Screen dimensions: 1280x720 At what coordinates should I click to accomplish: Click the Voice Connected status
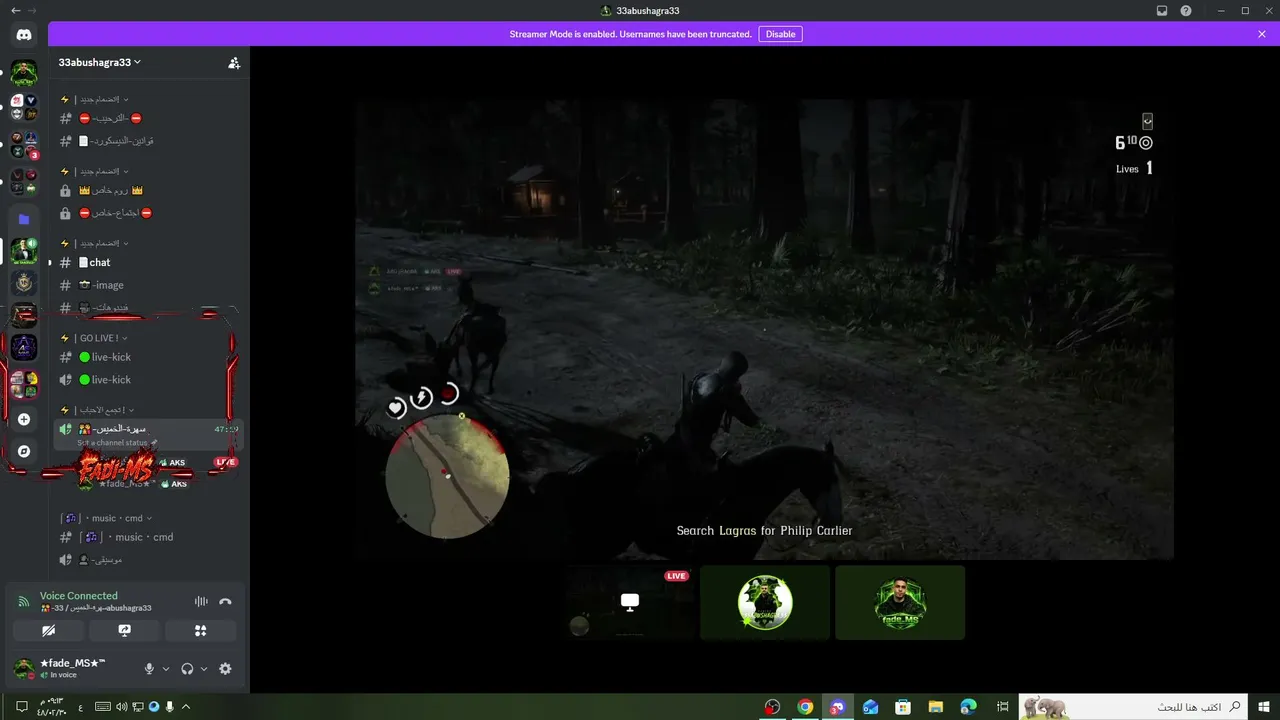(x=79, y=596)
